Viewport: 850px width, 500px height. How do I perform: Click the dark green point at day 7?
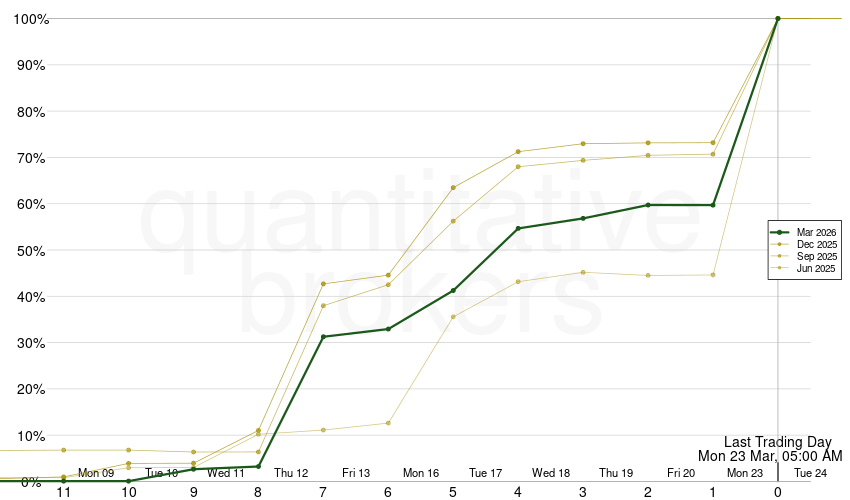pos(323,337)
